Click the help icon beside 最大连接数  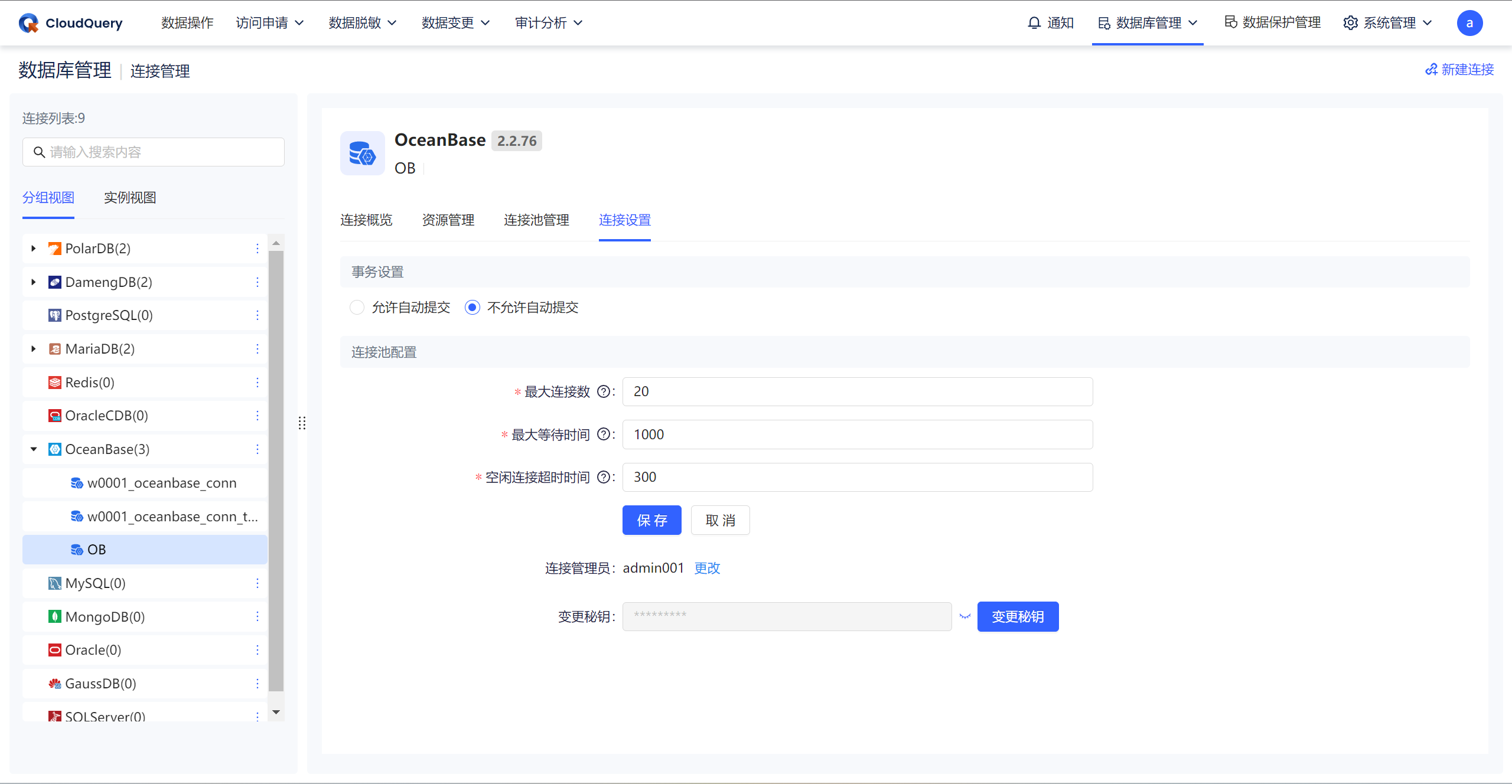[x=603, y=391]
